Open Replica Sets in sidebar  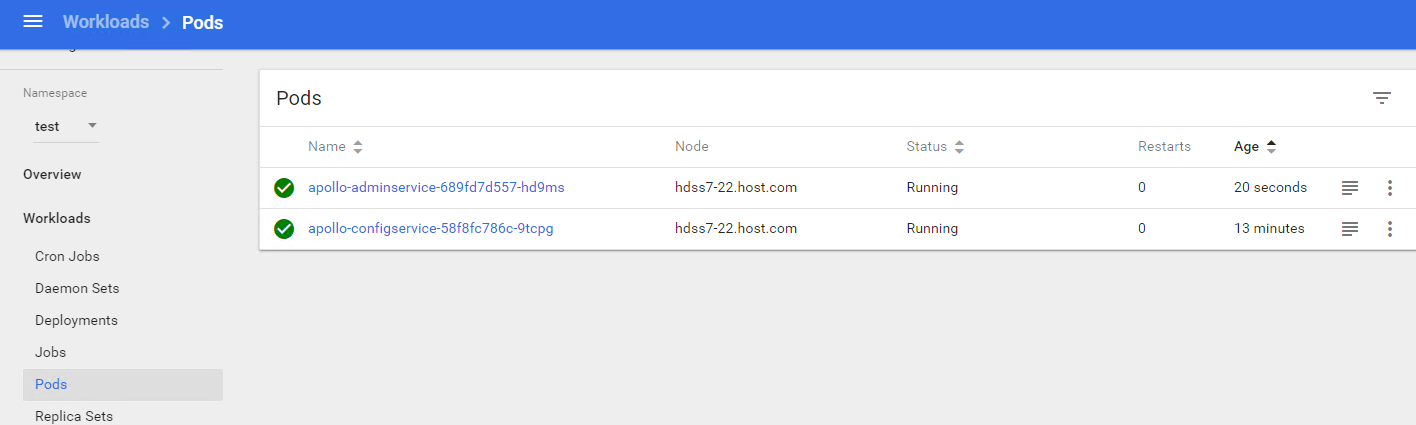pyautogui.click(x=74, y=416)
